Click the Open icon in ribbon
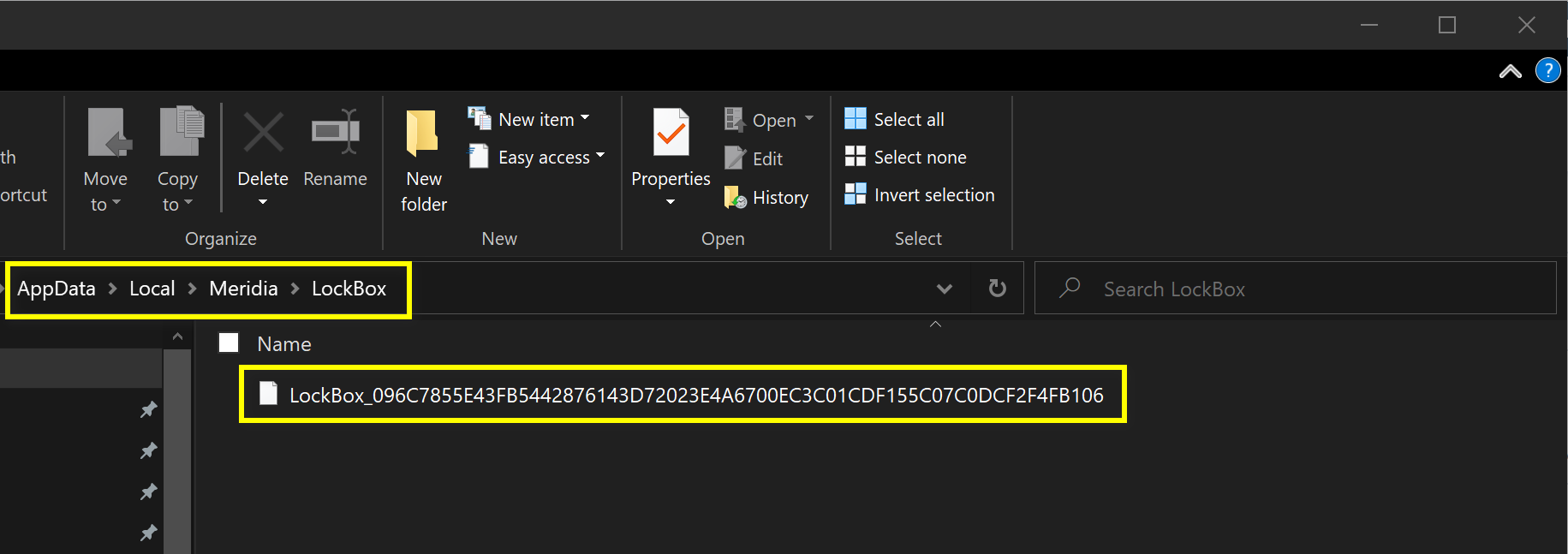Image resolution: width=1568 pixels, height=554 pixels. click(x=735, y=119)
